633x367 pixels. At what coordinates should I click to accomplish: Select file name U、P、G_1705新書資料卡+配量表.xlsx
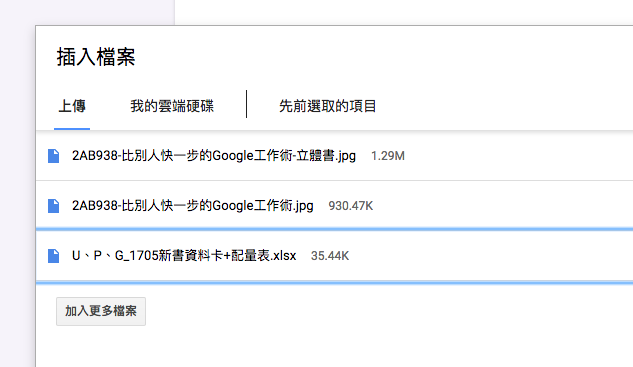point(184,256)
